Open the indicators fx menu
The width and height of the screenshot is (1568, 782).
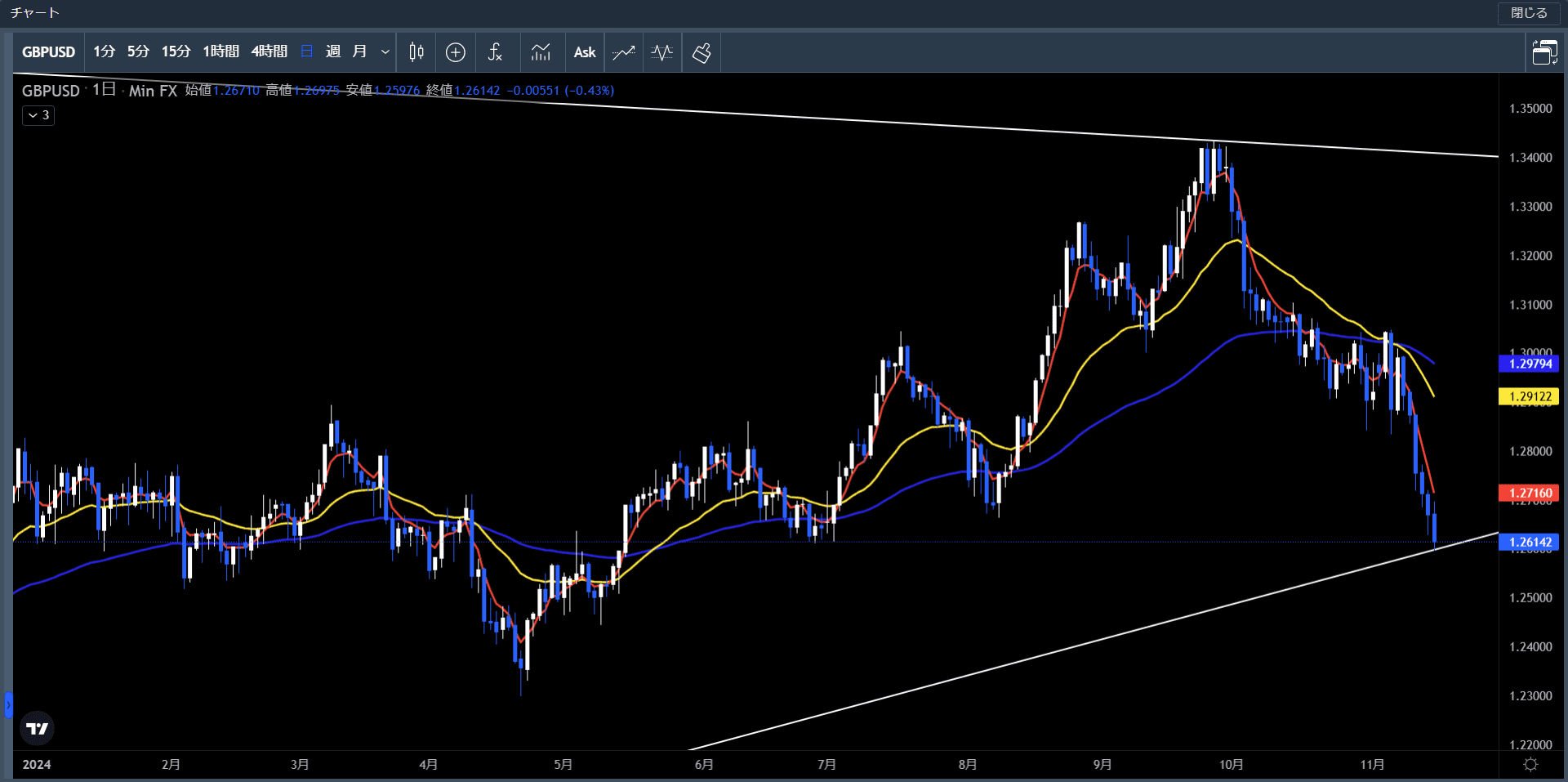495,52
